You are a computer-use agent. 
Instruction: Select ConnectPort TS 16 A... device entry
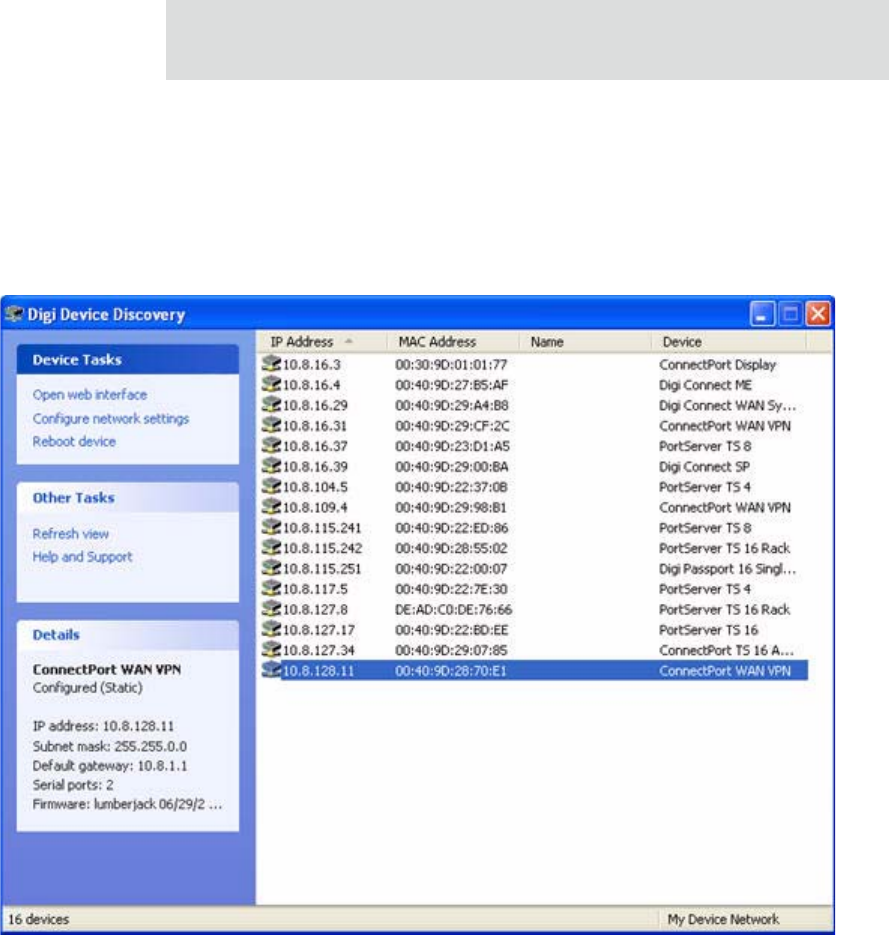click(x=726, y=650)
